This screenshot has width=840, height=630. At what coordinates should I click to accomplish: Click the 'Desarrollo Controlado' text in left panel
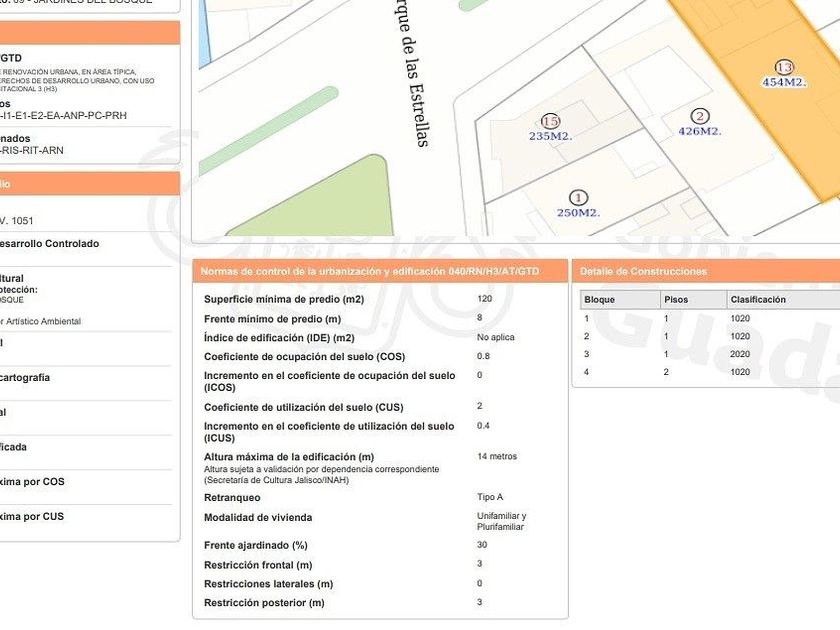pos(49,244)
